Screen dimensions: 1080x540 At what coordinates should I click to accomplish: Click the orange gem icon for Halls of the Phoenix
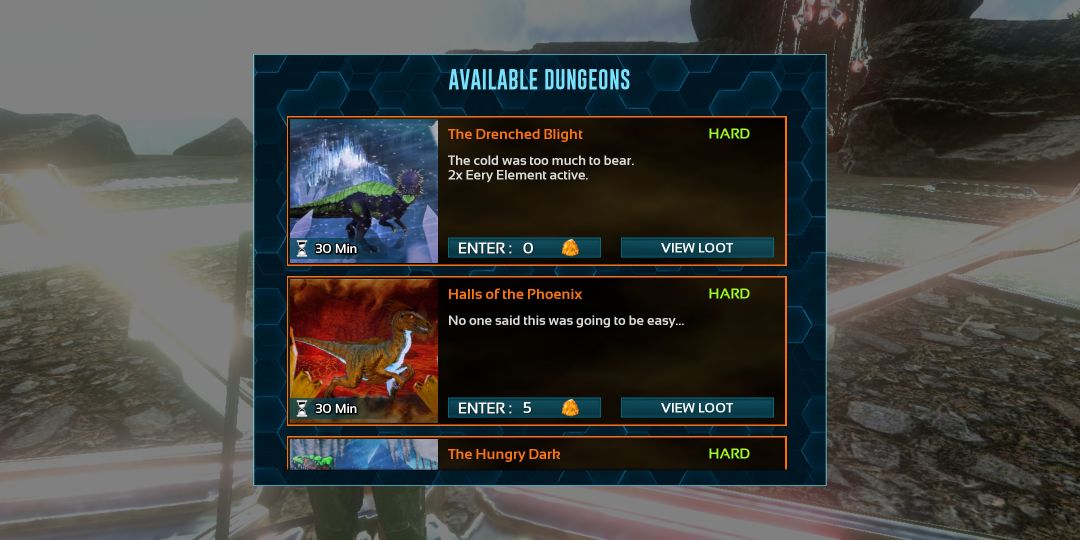click(x=570, y=408)
